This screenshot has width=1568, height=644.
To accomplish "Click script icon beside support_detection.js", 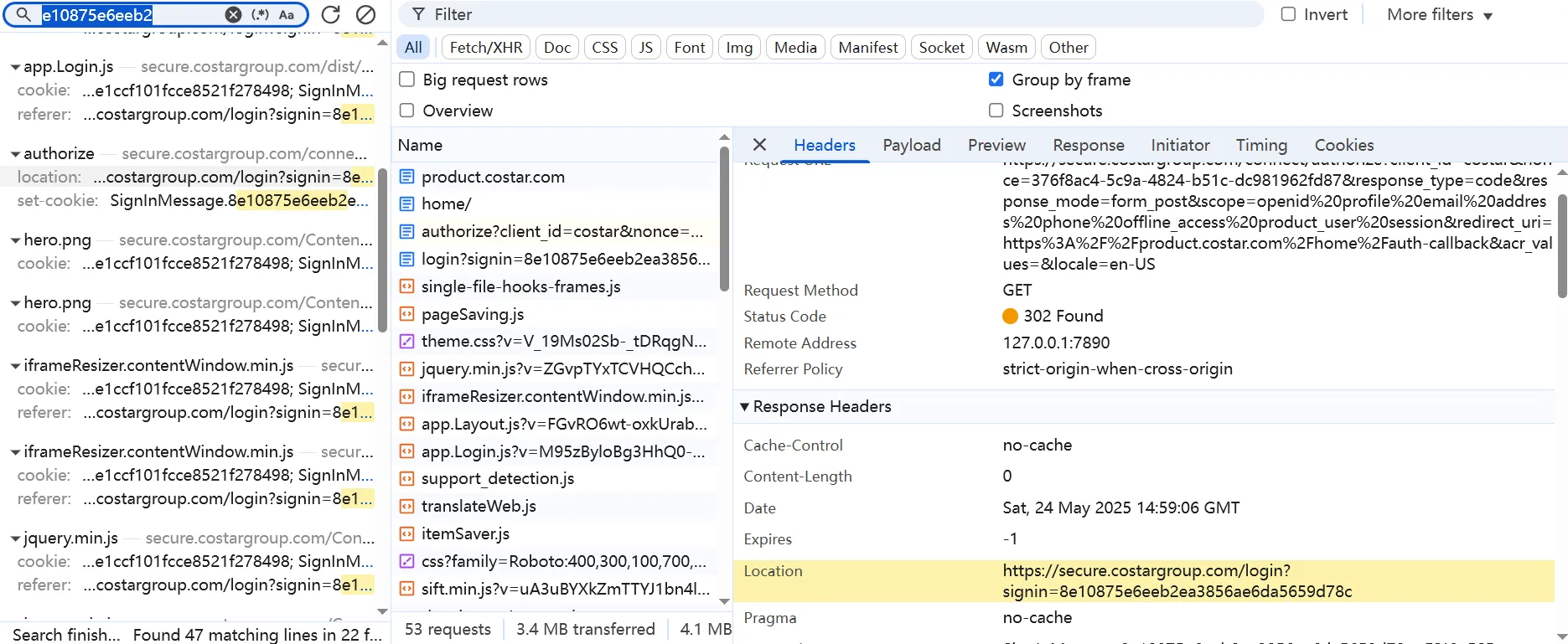I will (x=406, y=478).
